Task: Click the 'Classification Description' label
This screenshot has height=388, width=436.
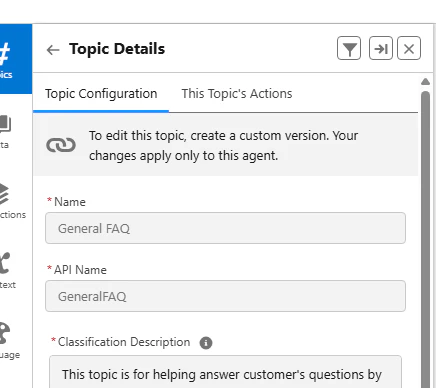Action: pos(124,342)
